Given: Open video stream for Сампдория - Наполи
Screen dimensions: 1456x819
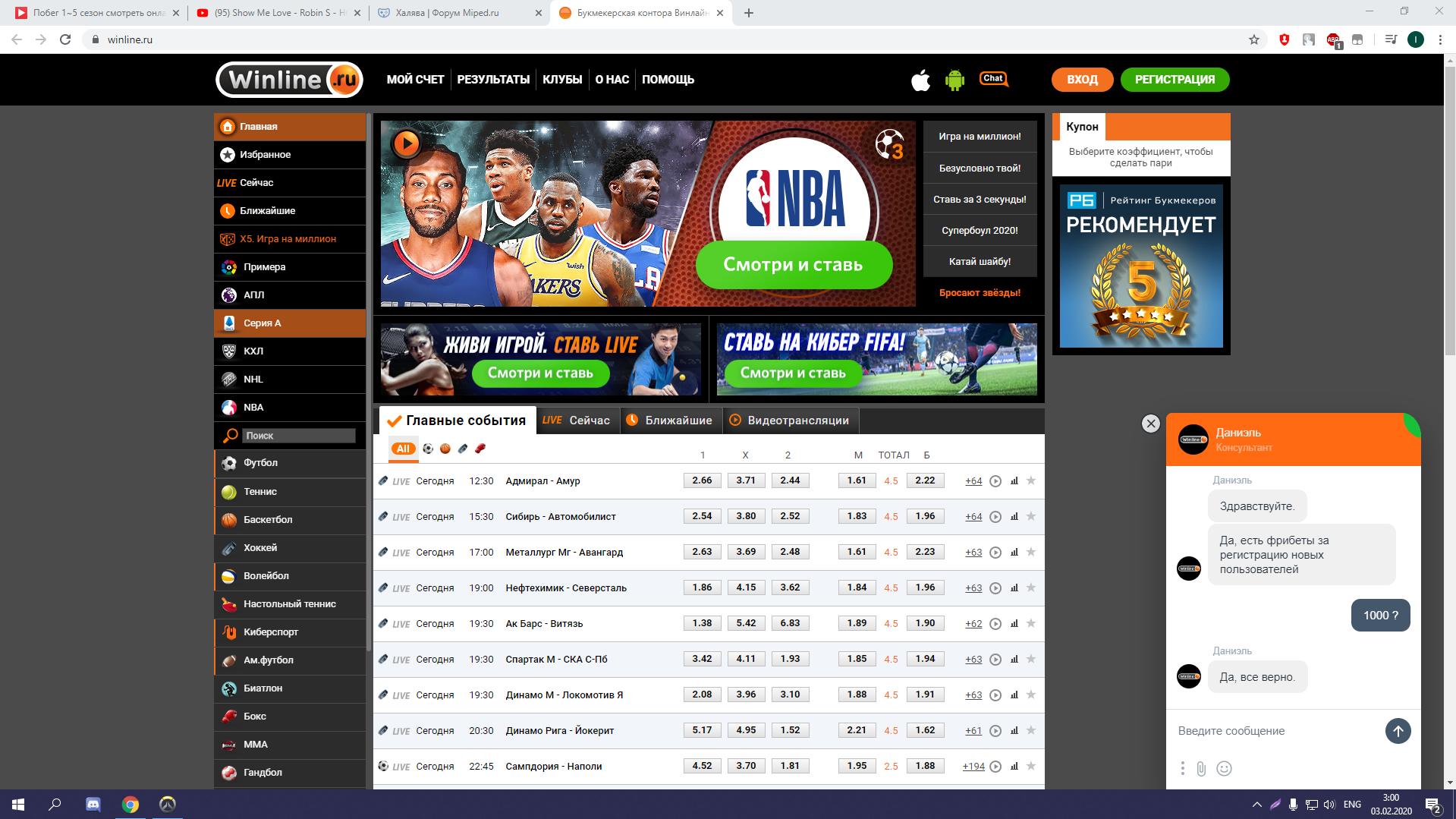Looking at the screenshot, I should click(x=995, y=767).
